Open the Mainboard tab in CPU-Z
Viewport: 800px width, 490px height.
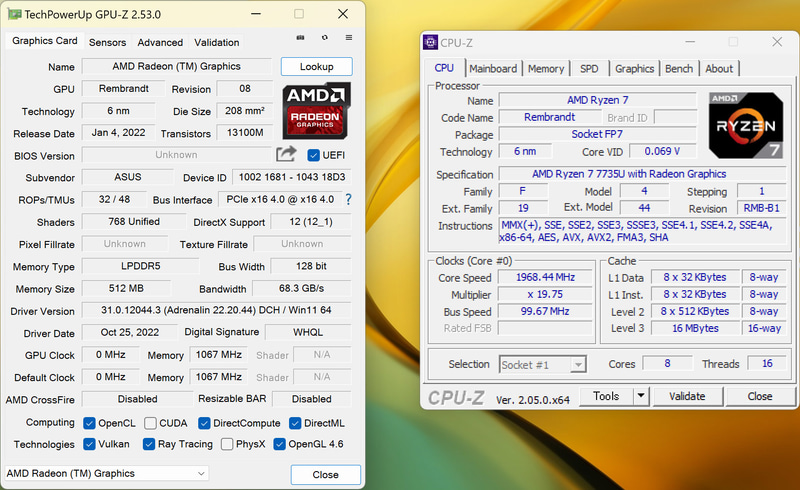pyautogui.click(x=493, y=69)
